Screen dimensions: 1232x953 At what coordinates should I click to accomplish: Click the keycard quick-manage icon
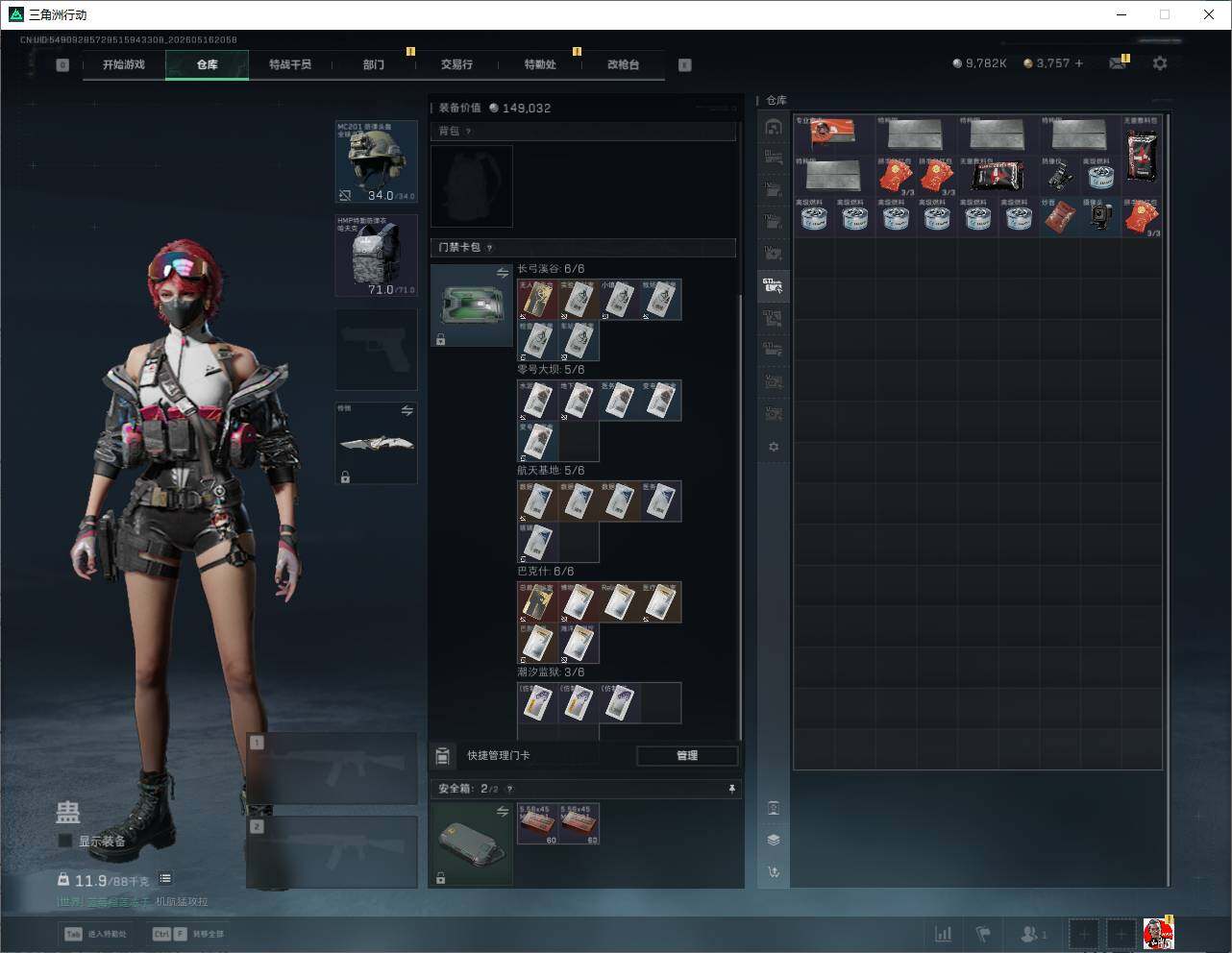443,756
